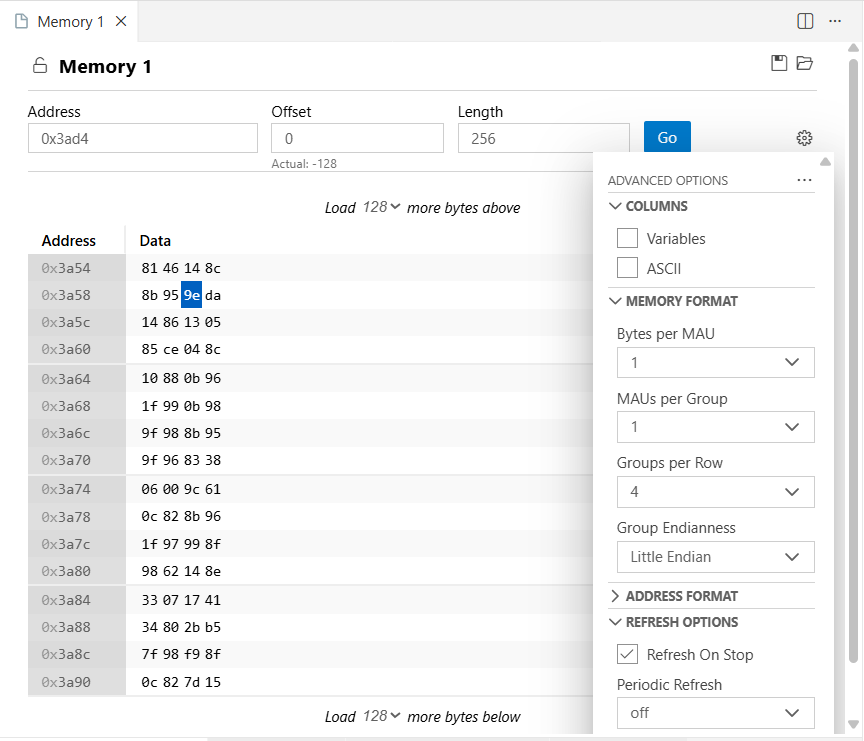Click the save memory floppy disk icon
Screen dimensions: 864x741
779,63
